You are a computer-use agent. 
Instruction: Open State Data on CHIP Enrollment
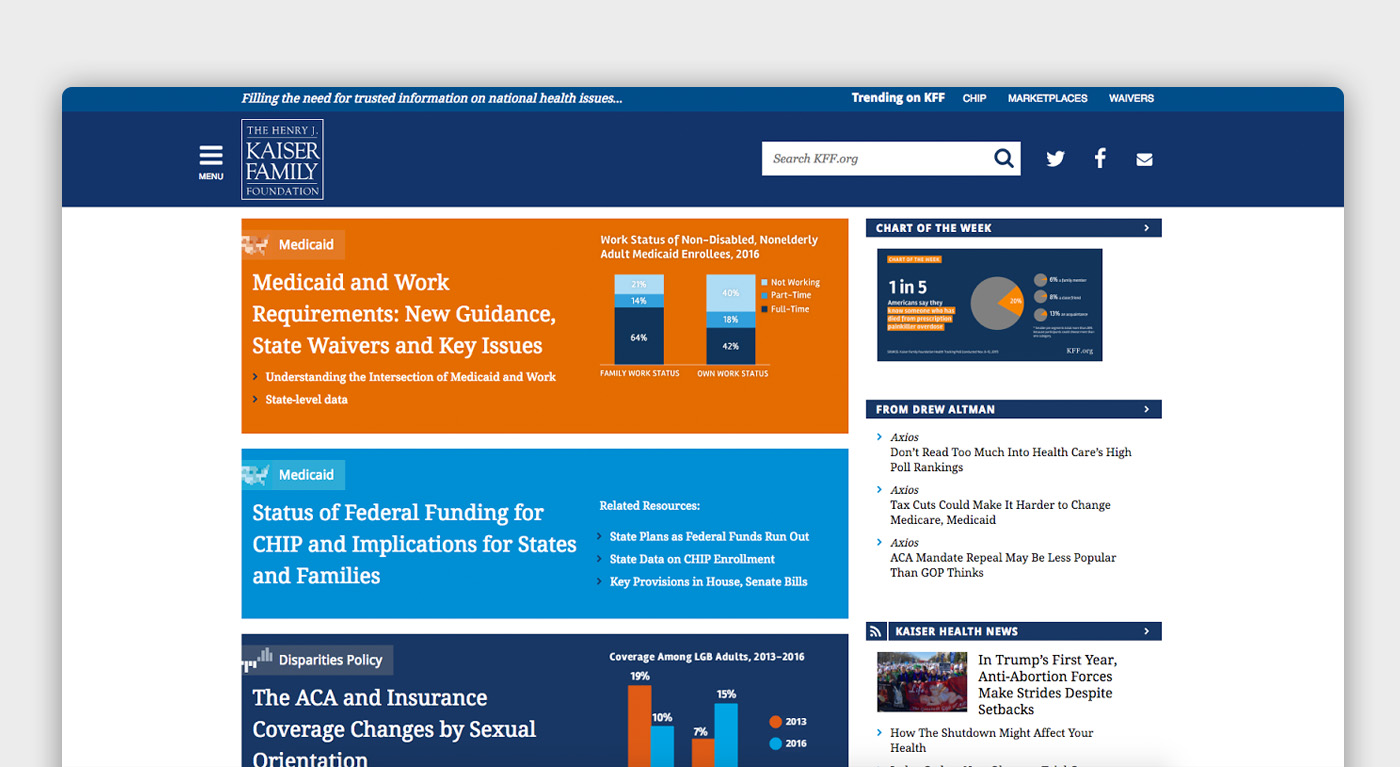point(692,559)
